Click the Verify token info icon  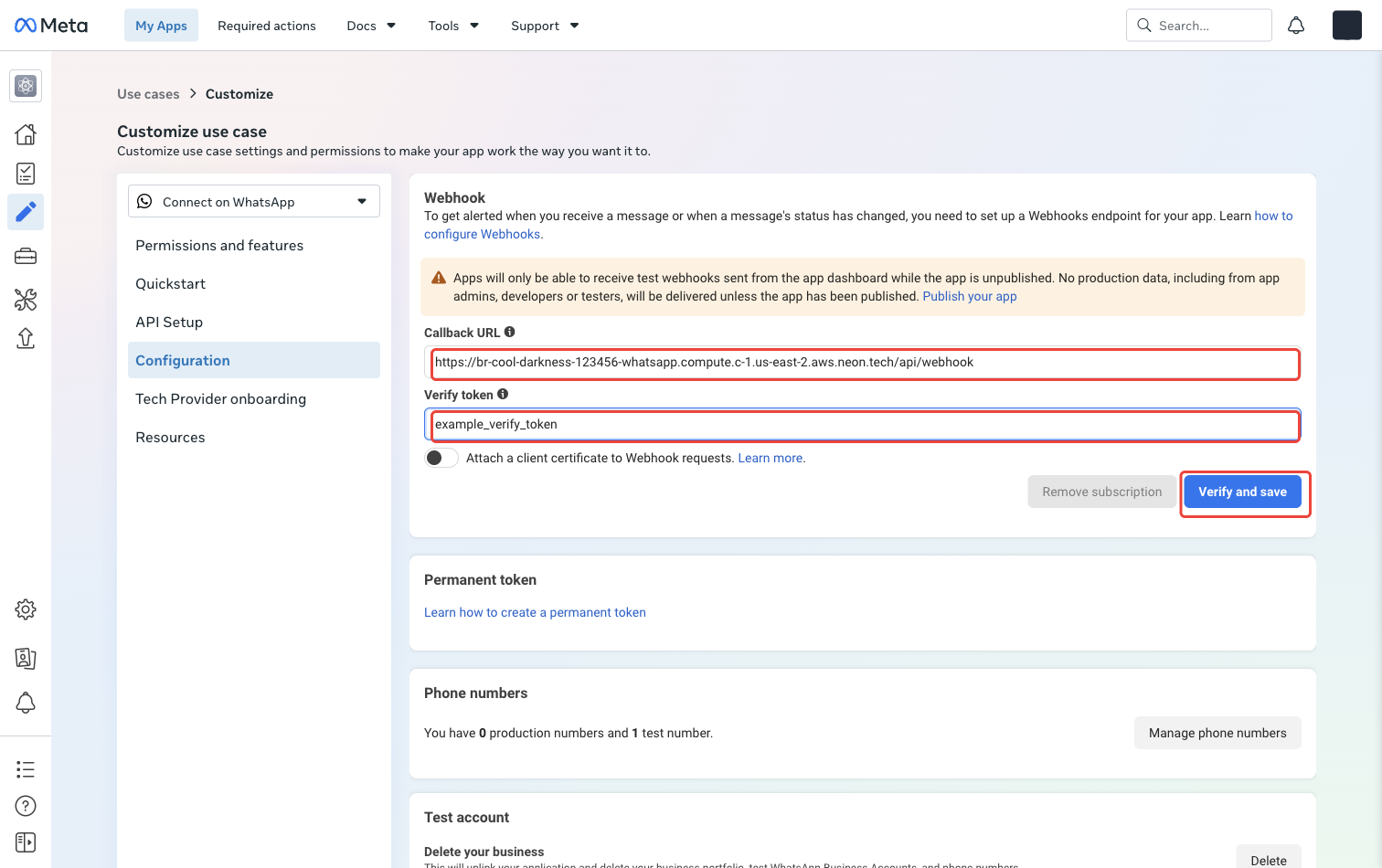503,395
